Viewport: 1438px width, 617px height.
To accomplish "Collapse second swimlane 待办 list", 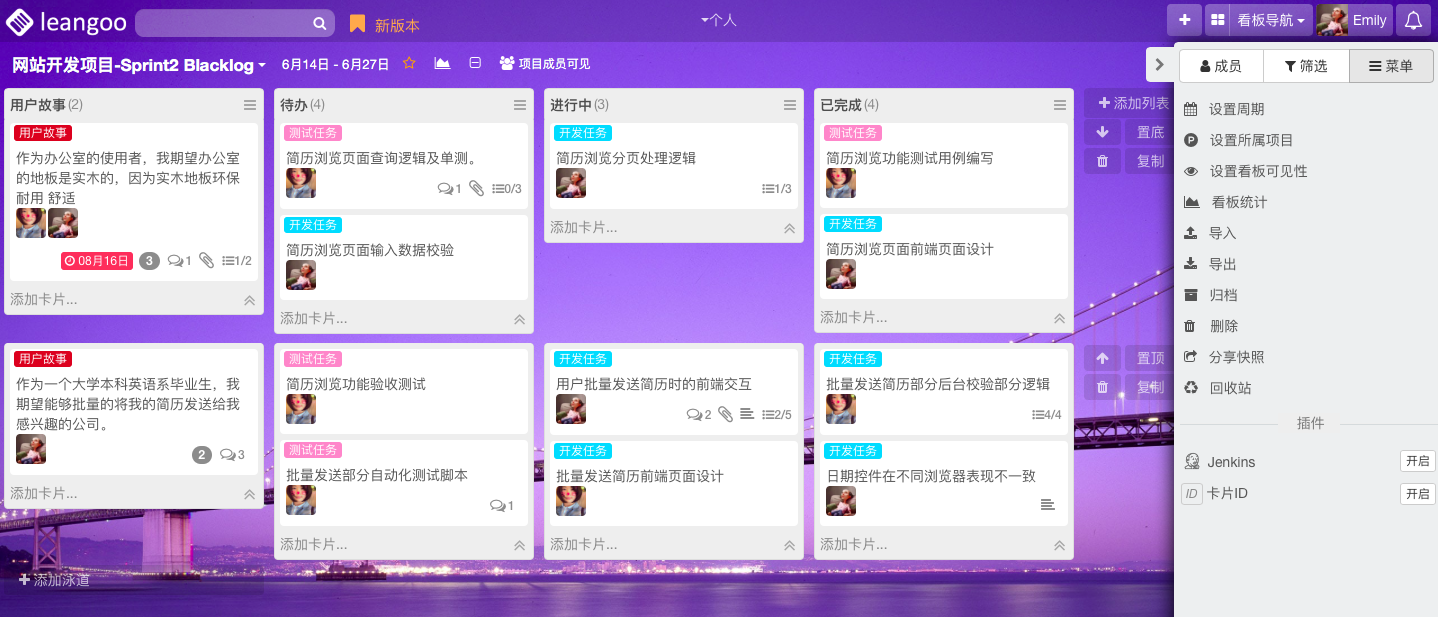I will 519,545.
